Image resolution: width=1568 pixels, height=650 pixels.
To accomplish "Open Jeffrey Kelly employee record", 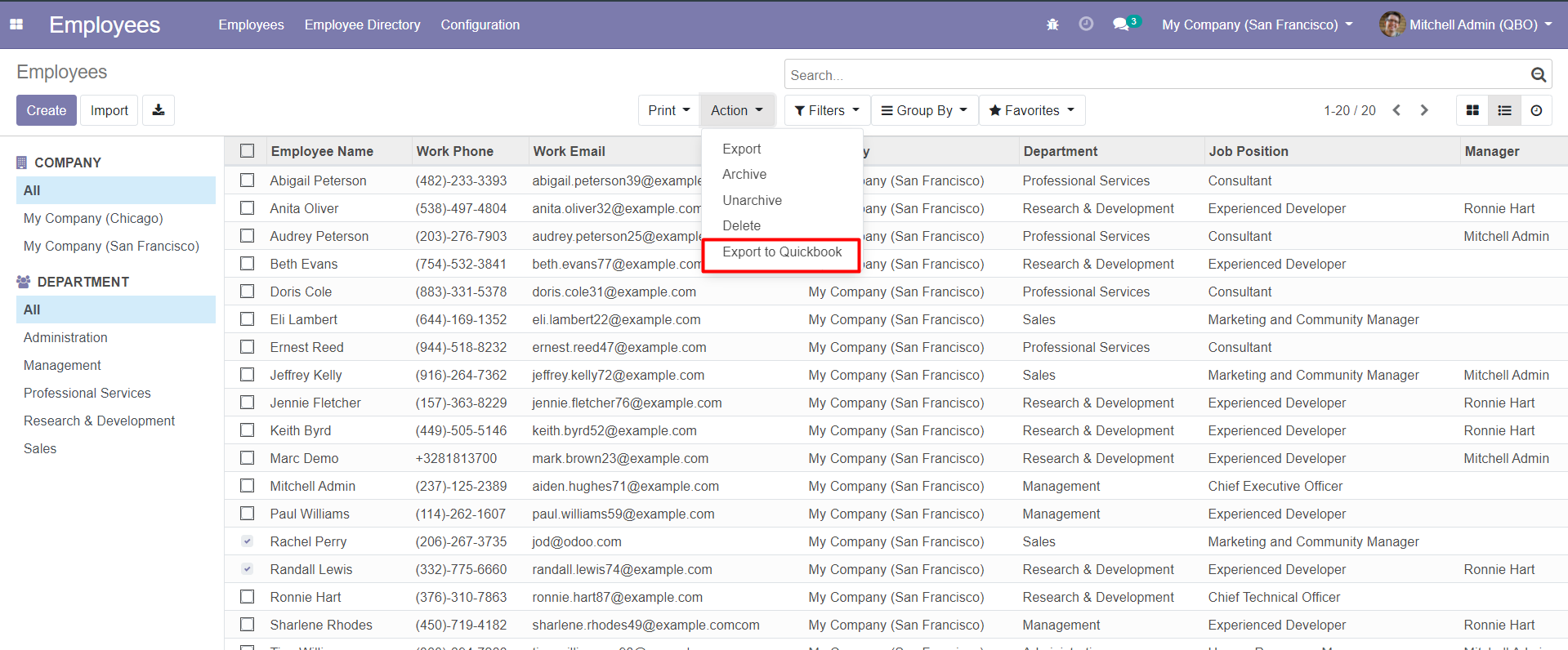I will pos(306,375).
